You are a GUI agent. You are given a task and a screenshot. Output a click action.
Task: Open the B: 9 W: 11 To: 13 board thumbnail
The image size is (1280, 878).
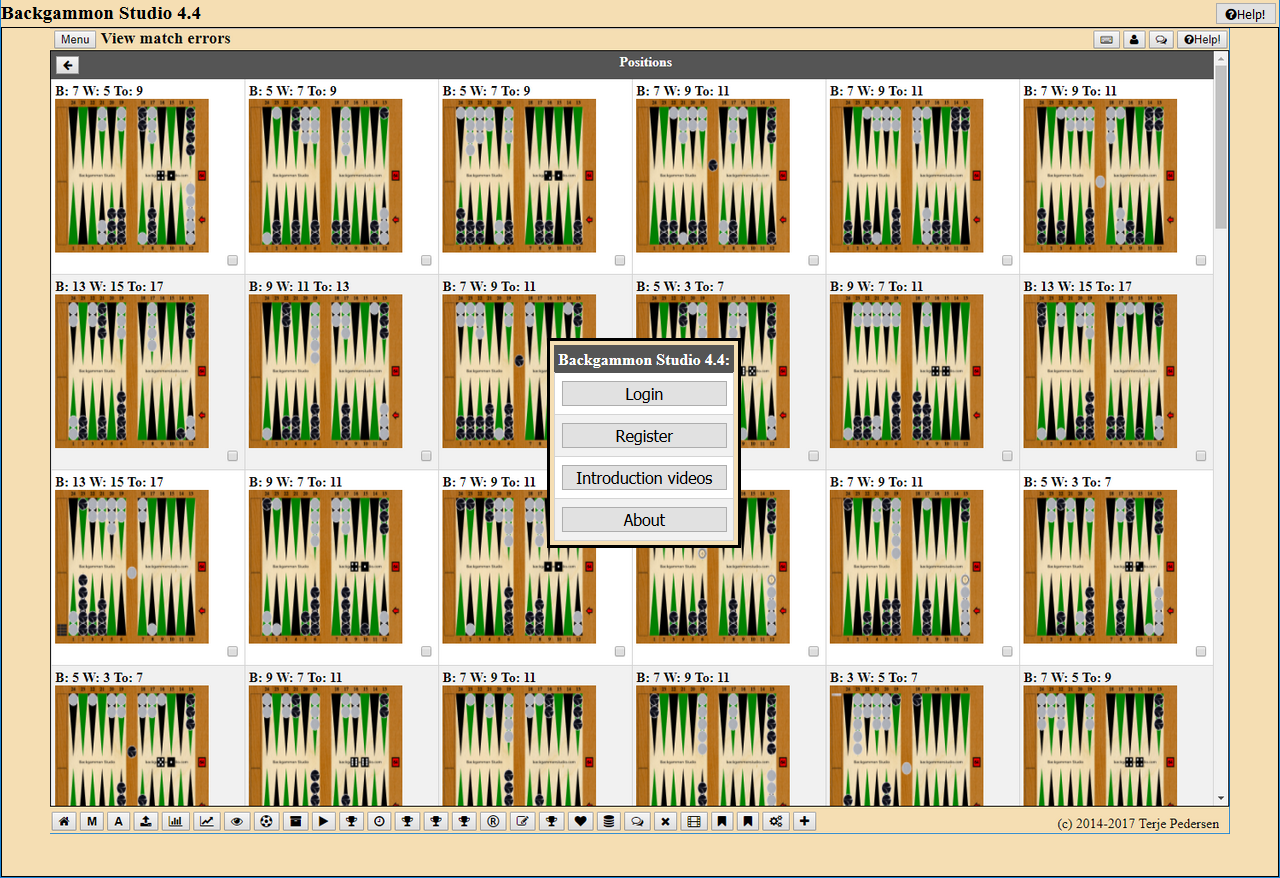coord(326,371)
